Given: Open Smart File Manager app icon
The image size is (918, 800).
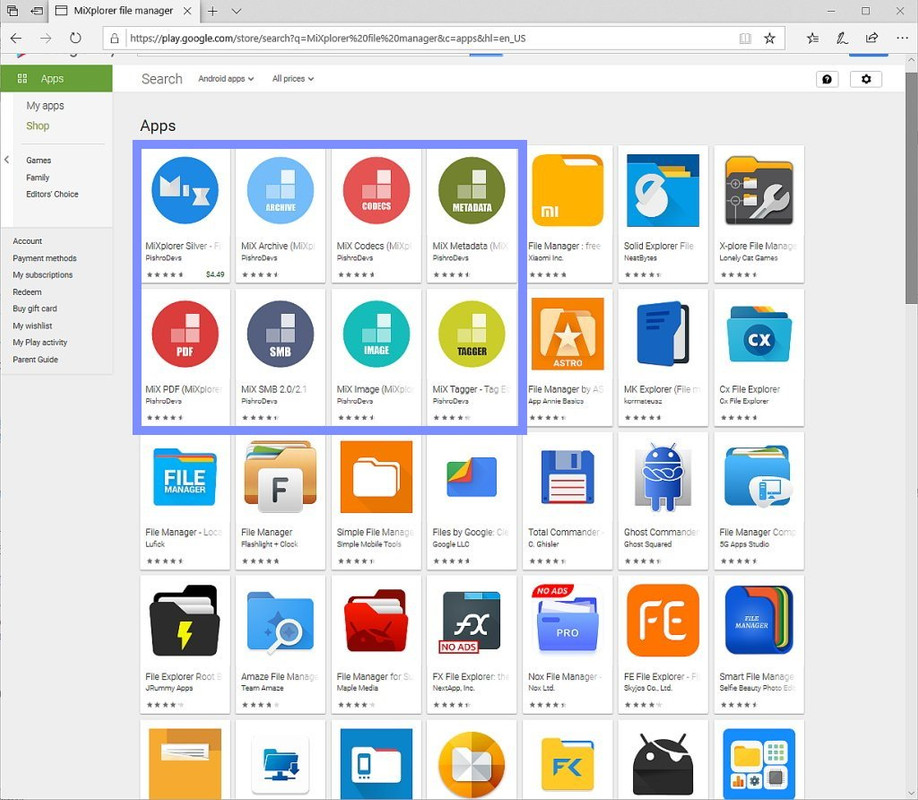Looking at the screenshot, I should pos(759,620).
